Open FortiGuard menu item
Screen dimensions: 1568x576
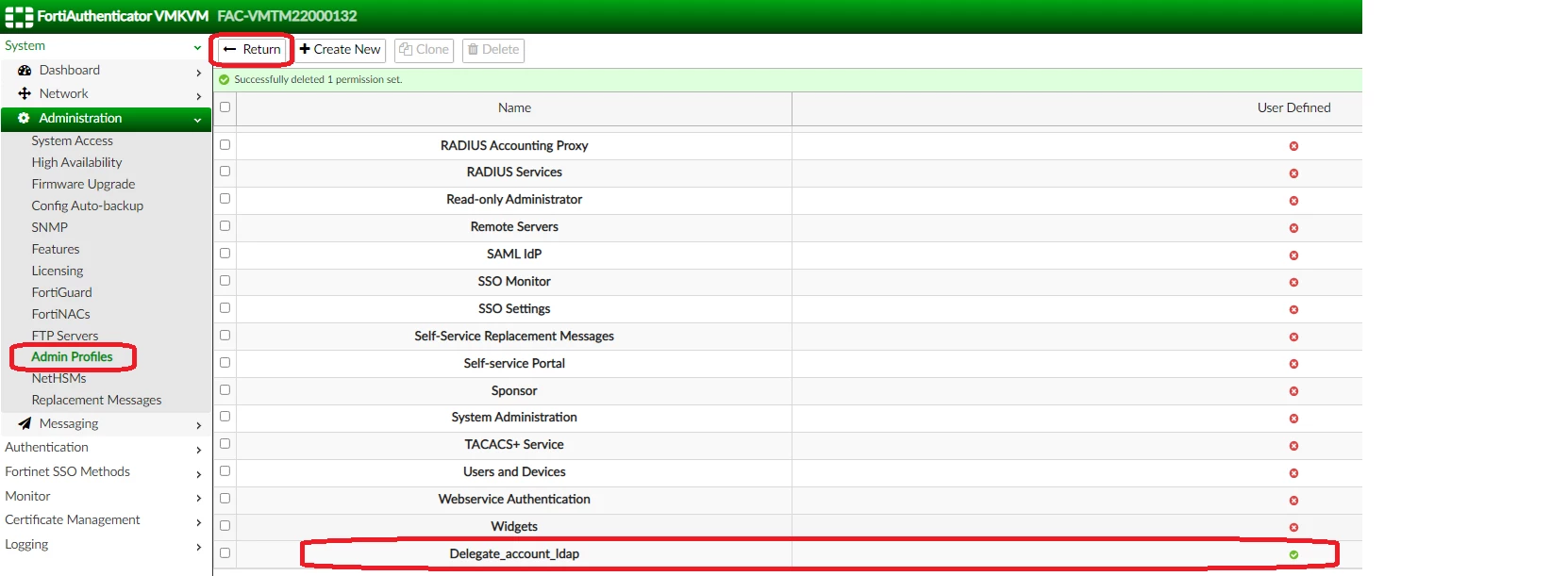61,293
